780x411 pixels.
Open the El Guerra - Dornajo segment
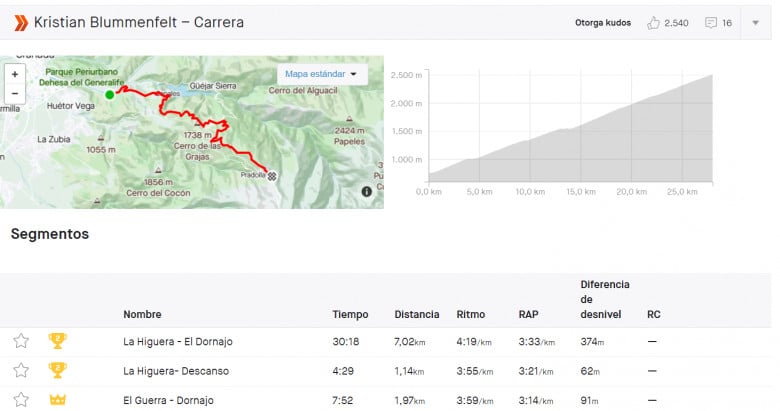click(x=168, y=401)
